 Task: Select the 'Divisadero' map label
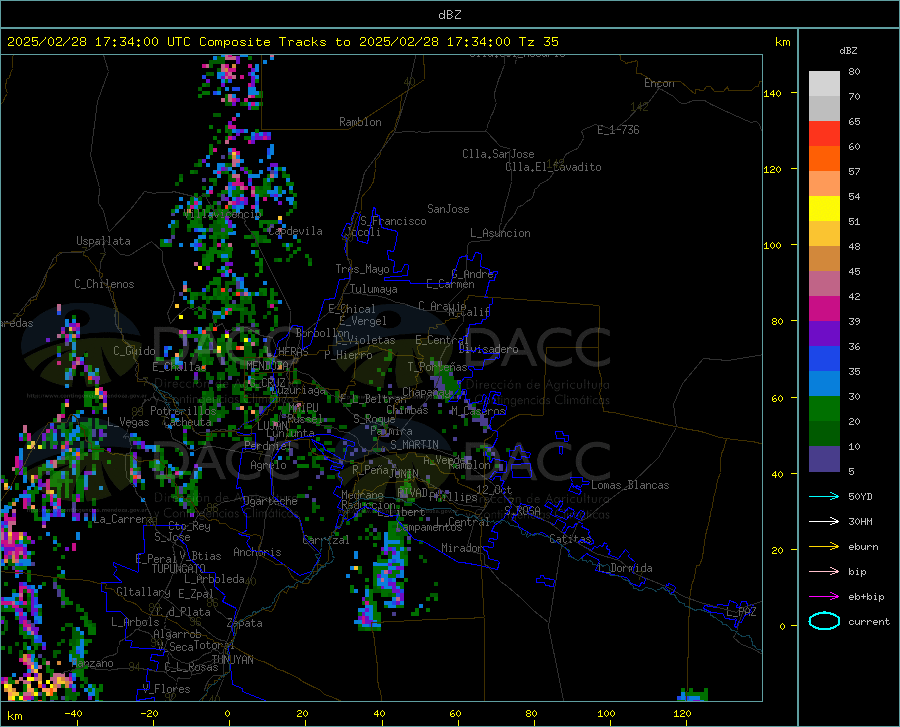point(488,349)
